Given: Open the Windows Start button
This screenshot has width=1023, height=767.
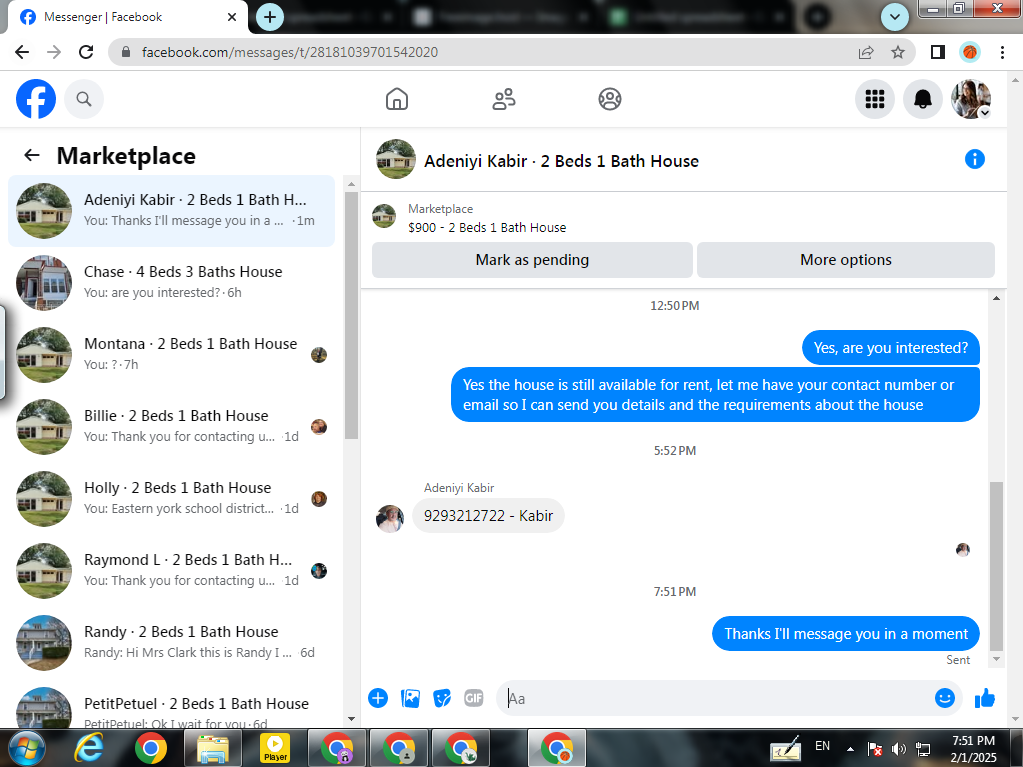Looking at the screenshot, I should pos(26,747).
